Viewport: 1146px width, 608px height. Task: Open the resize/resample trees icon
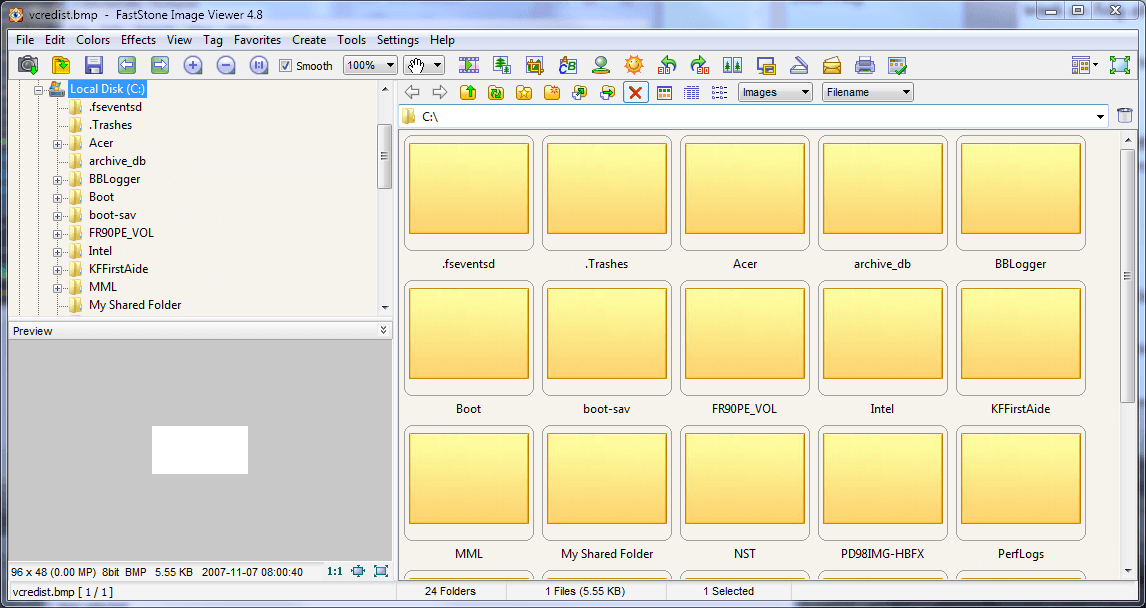tap(501, 65)
